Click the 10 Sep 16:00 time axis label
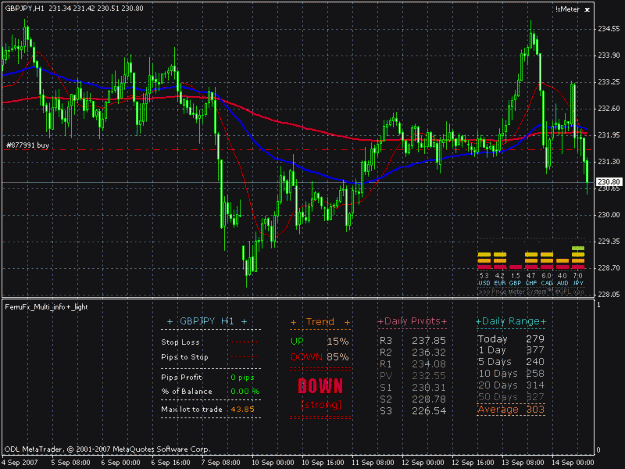Viewport: 625px width, 469px height. click(x=322, y=463)
